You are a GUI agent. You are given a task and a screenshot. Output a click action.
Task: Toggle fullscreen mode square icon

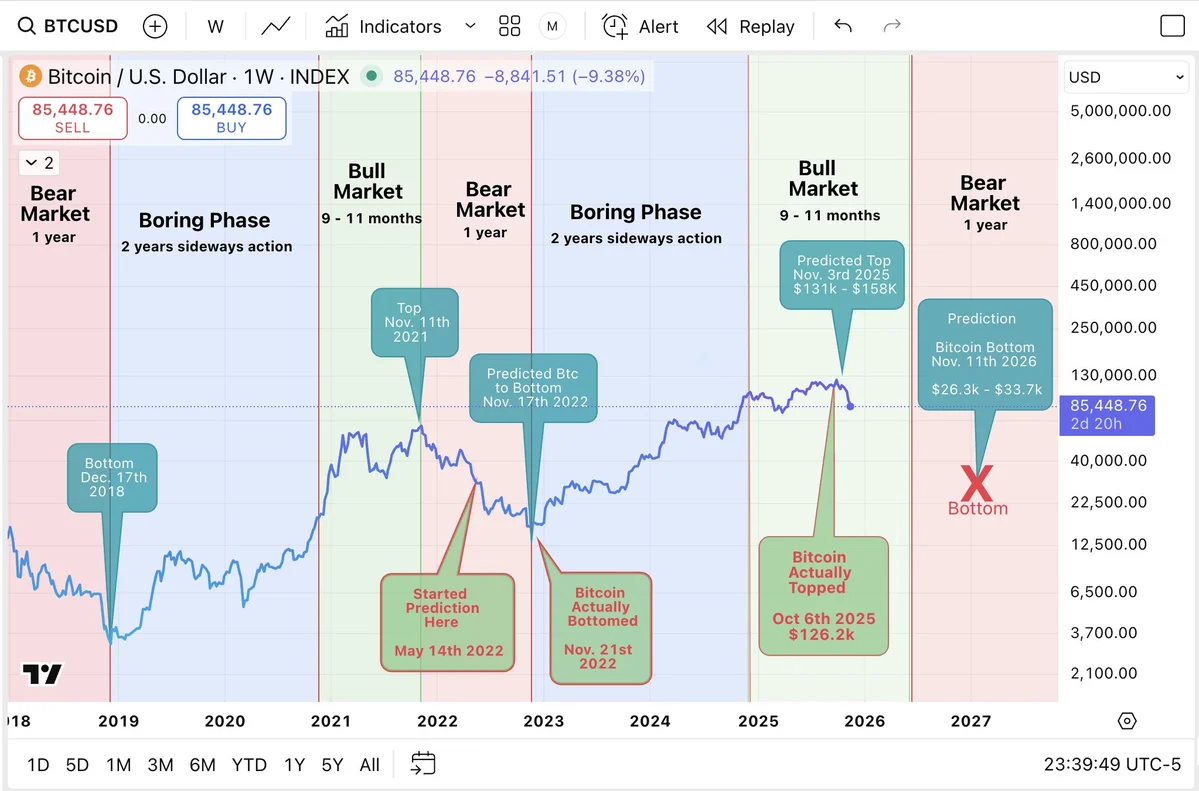pos(1172,27)
